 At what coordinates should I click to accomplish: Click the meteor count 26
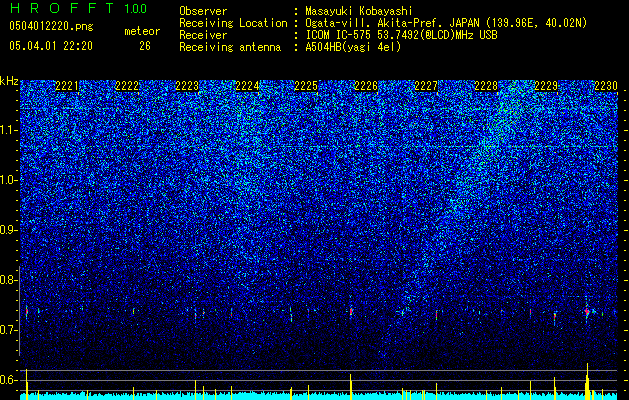145,46
